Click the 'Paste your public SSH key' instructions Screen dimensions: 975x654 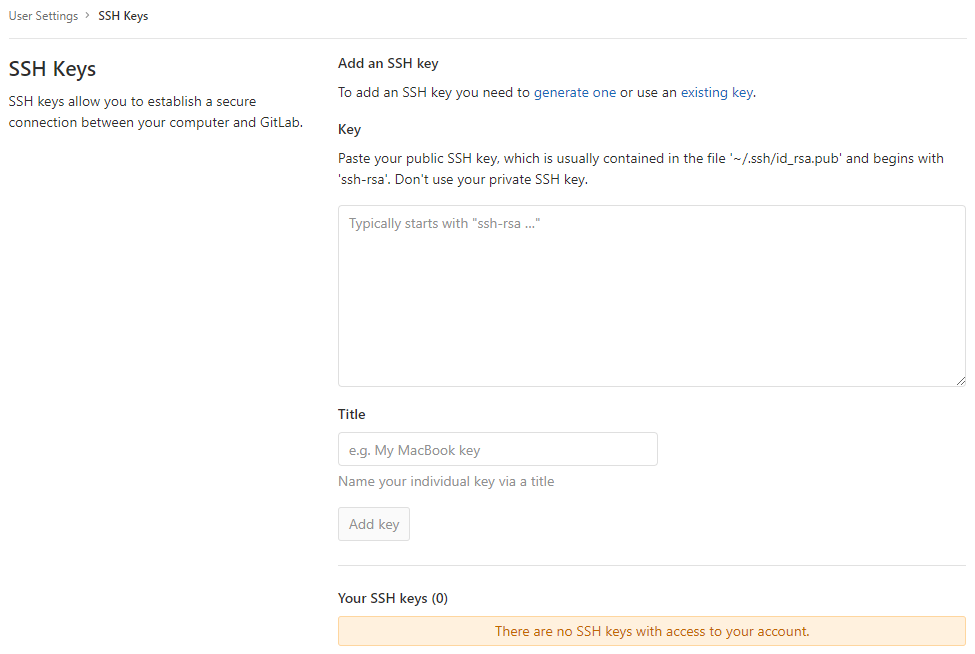tap(641, 169)
